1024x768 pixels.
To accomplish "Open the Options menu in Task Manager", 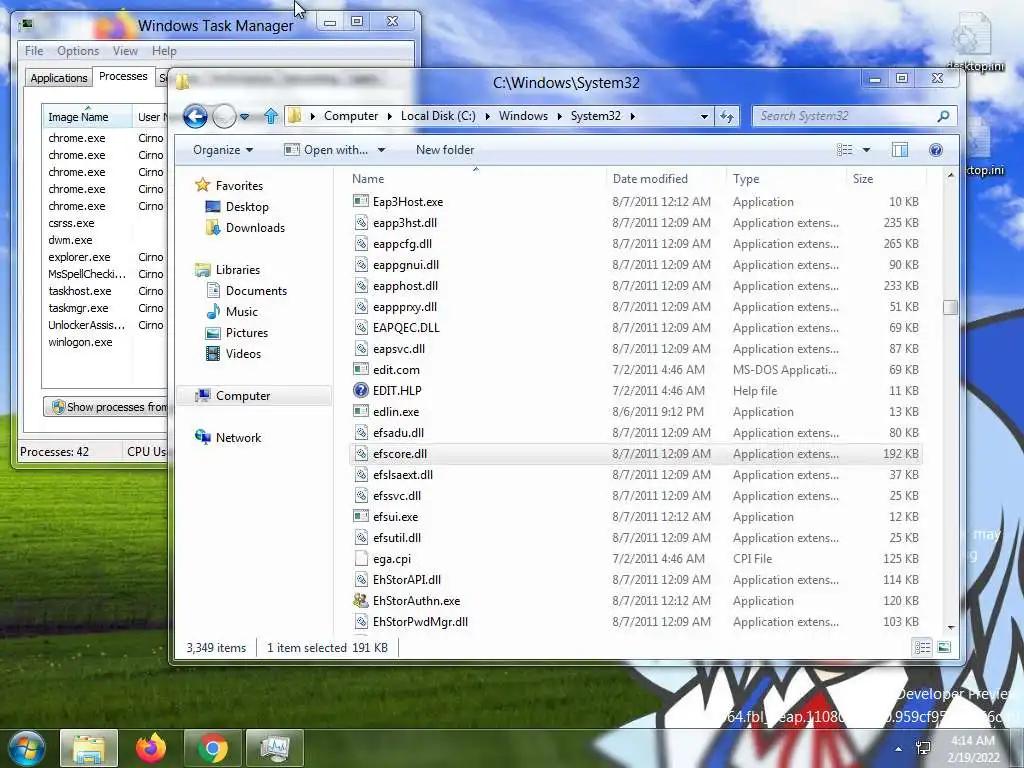I will [x=78, y=51].
